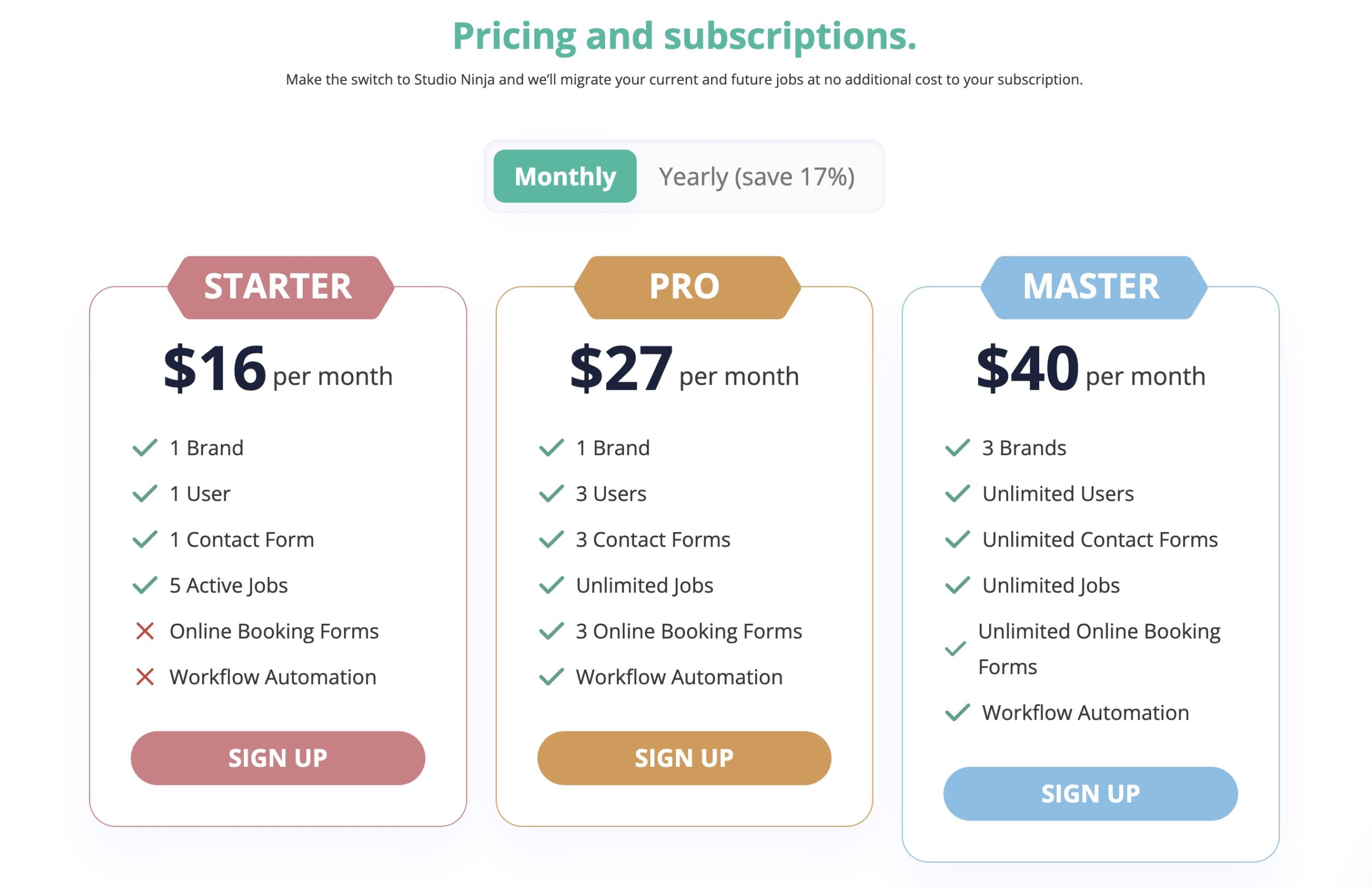This screenshot has width=1372, height=888.
Task: Click checkmark beside Master Workflow Automation
Action: 957,712
